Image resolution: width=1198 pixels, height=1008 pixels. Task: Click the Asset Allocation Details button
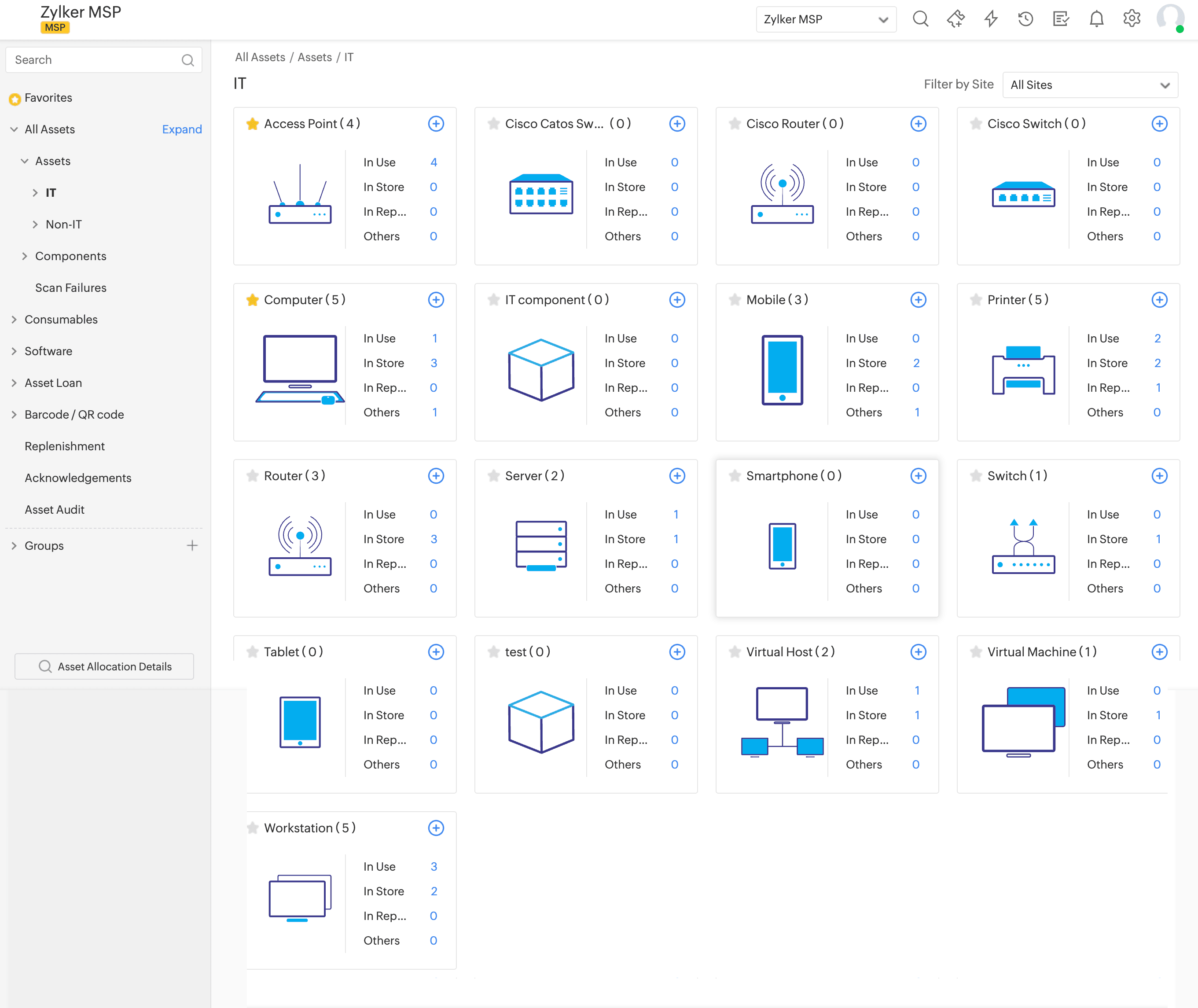[x=104, y=666]
